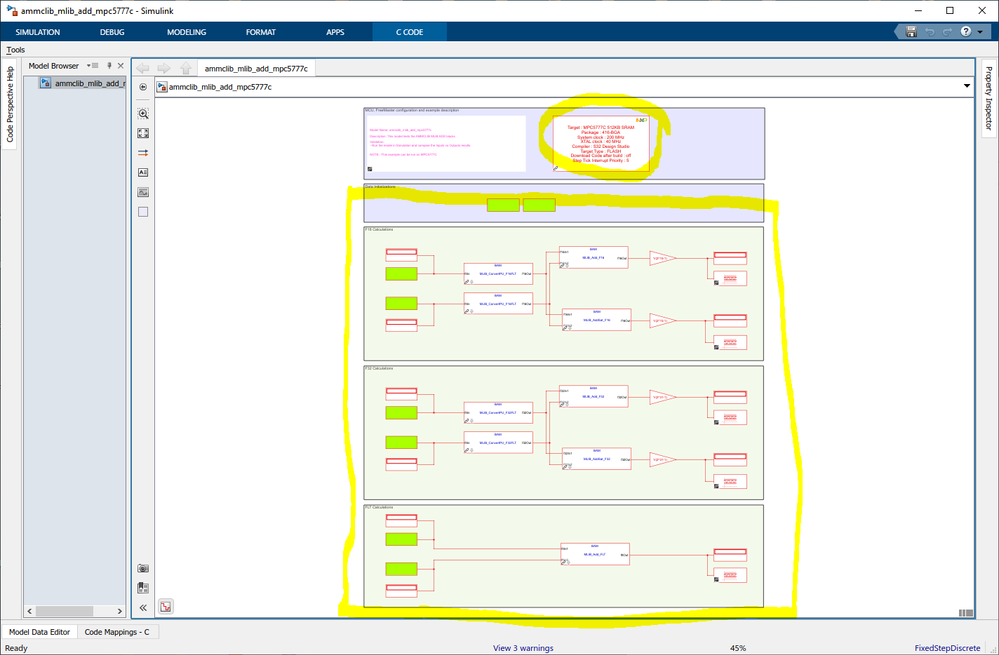
Task: Open Property Inspector side tab
Action: click(x=988, y=98)
